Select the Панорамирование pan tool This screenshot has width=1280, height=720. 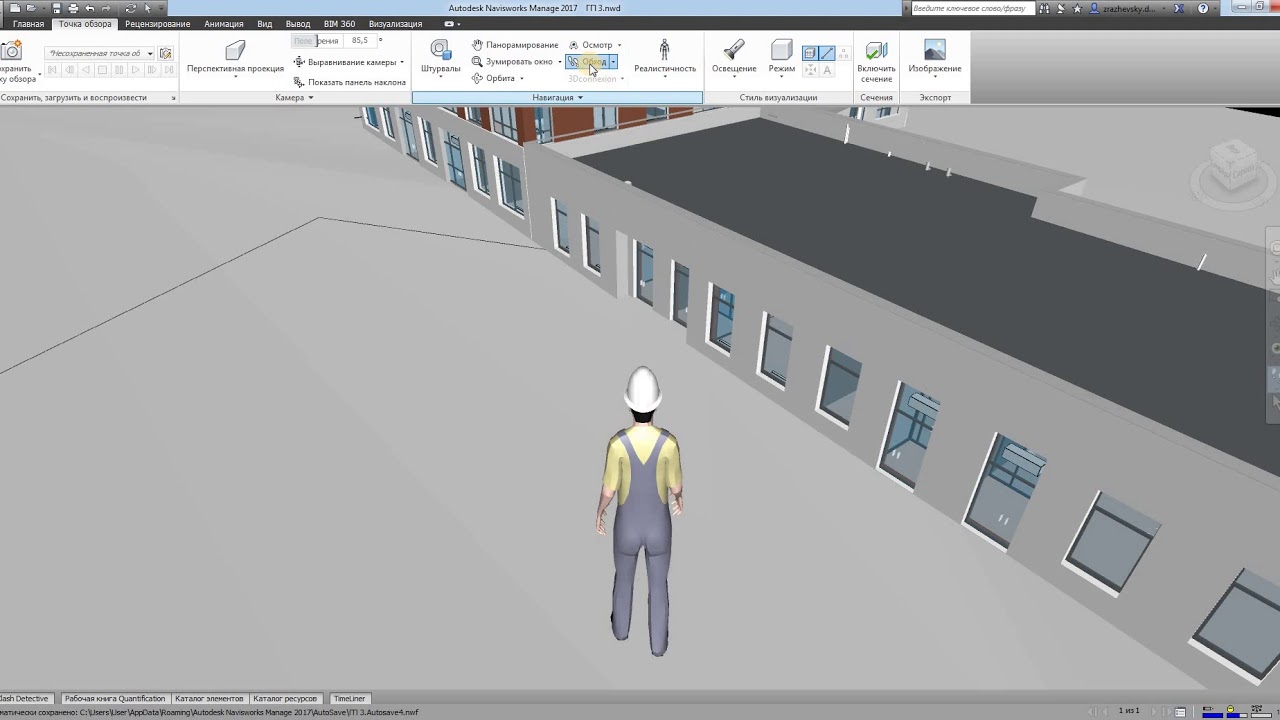pos(515,45)
